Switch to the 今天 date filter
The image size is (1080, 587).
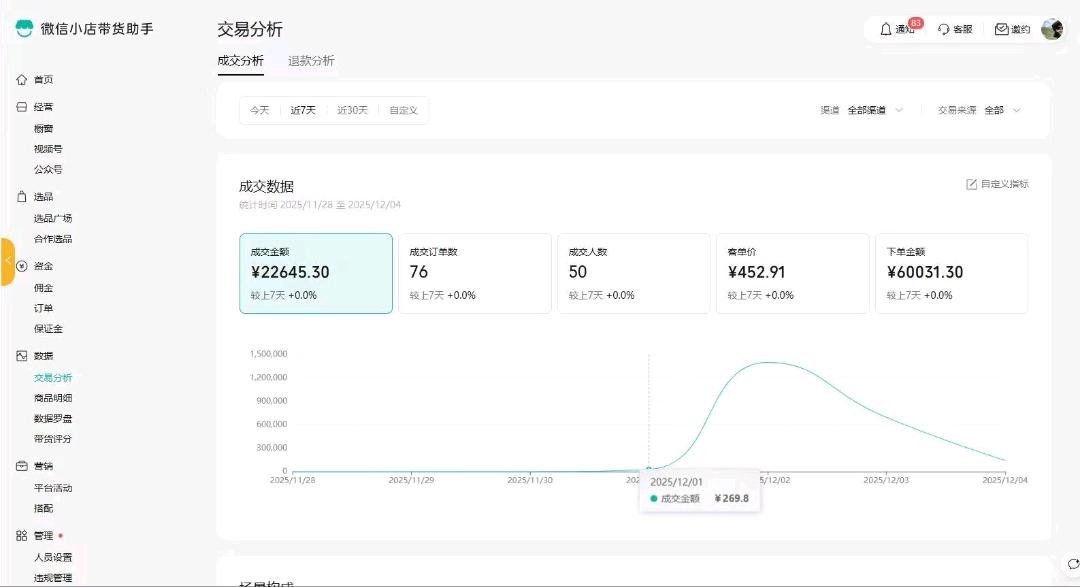tap(259, 110)
